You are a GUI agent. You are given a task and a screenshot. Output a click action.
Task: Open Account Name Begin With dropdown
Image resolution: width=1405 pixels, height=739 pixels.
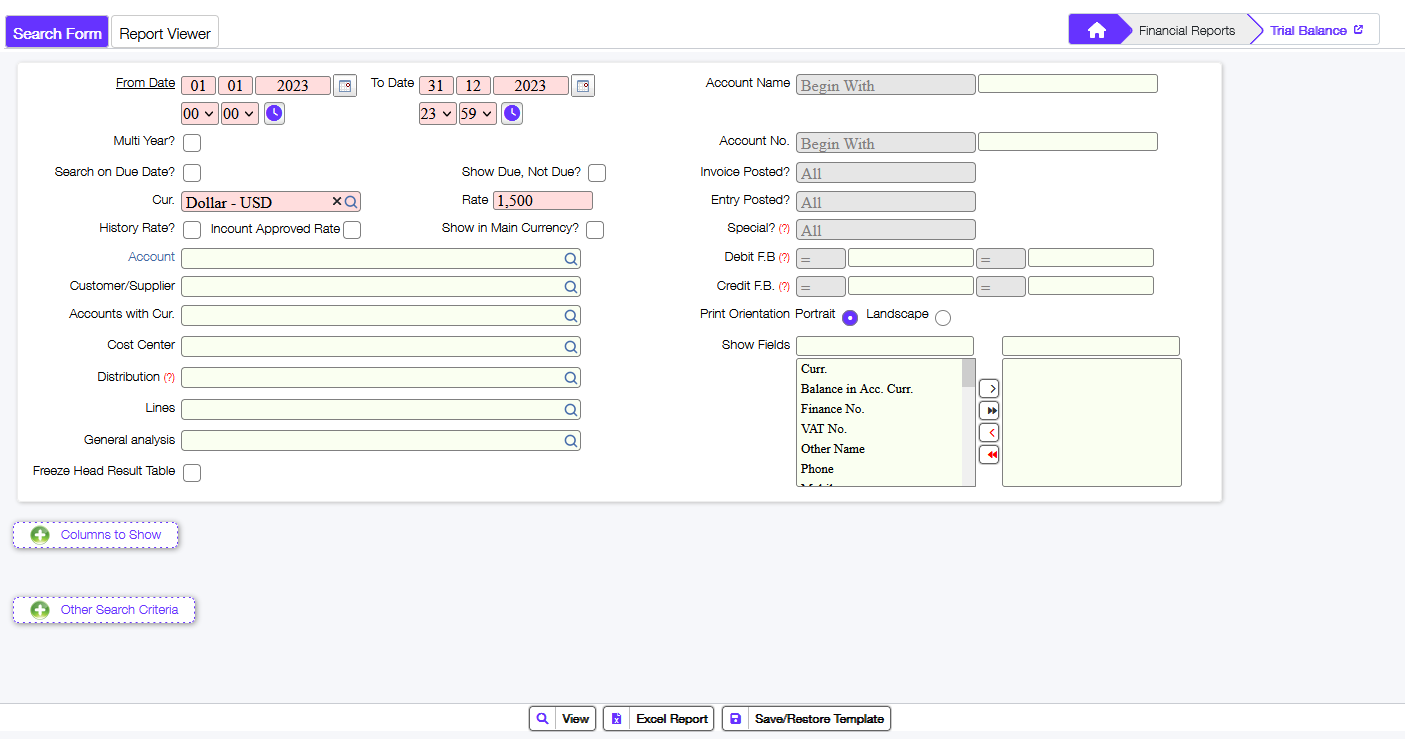tap(886, 85)
